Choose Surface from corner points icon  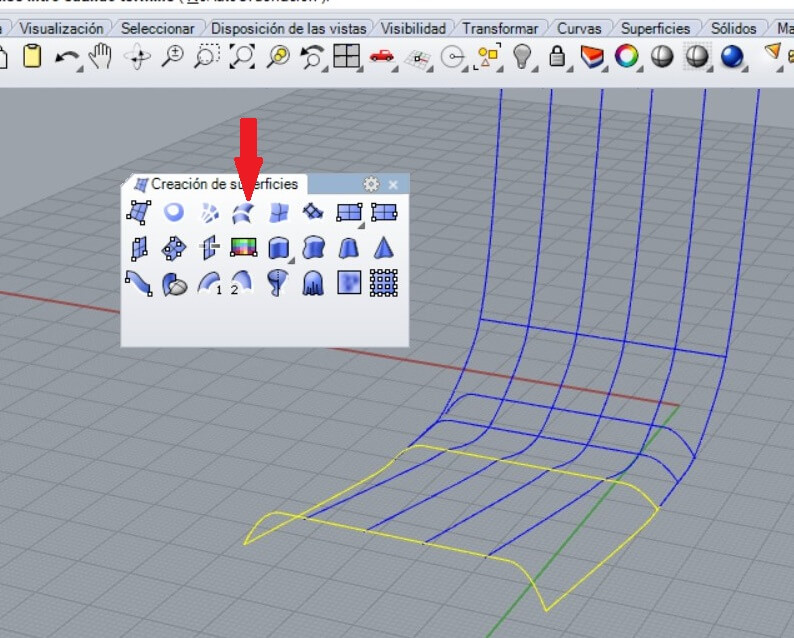click(139, 212)
